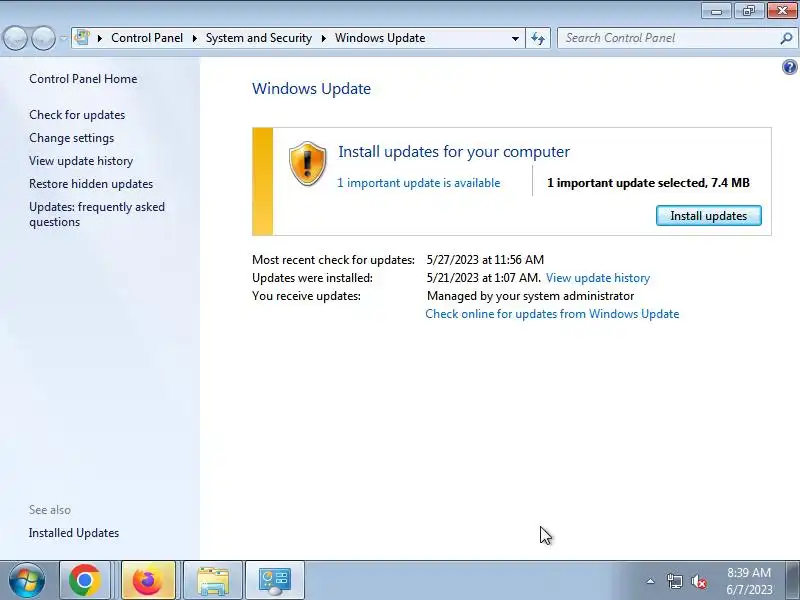Image resolution: width=800 pixels, height=600 pixels.
Task: Open recent pages dropdown beside navigation arrows
Action: [63, 38]
